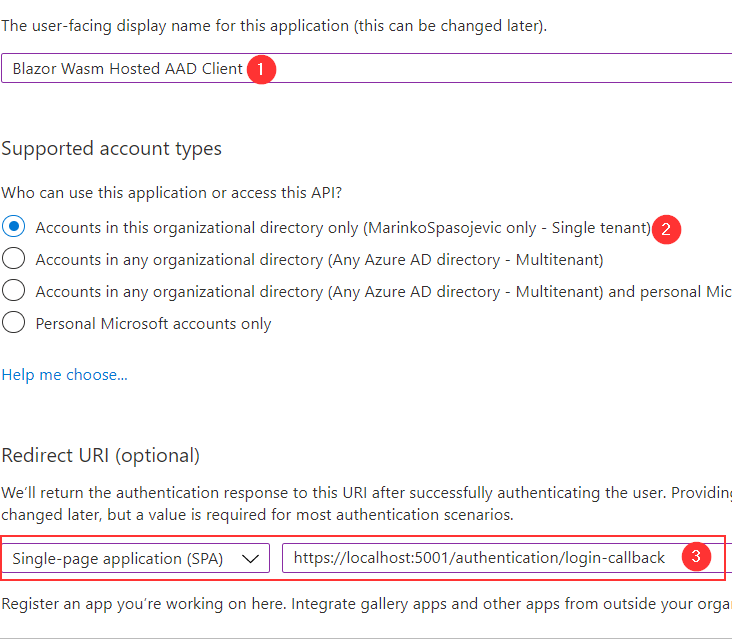Image resolution: width=732 pixels, height=640 pixels.
Task: Select the single tenant account radio button
Action: tap(14, 227)
